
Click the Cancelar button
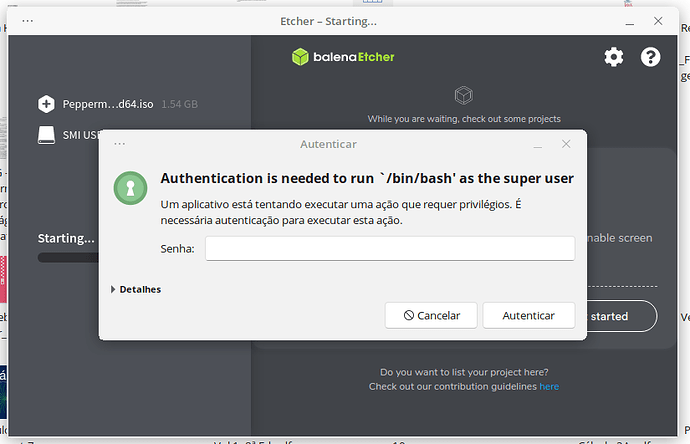coord(431,315)
